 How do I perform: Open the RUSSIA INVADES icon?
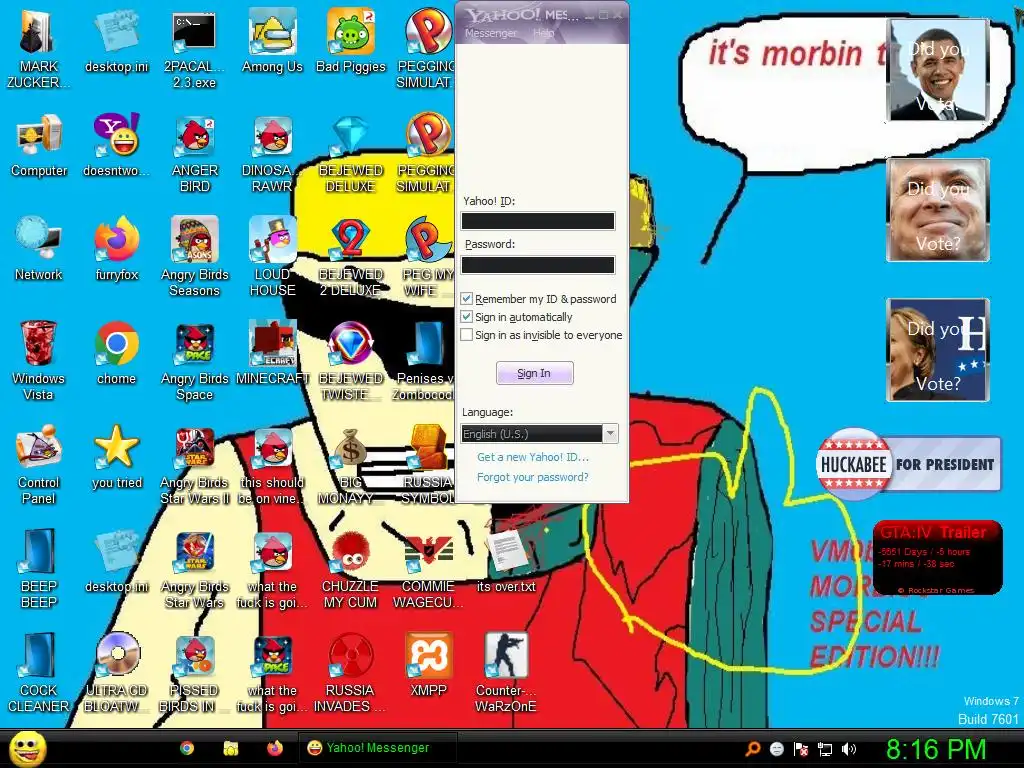(x=351, y=672)
